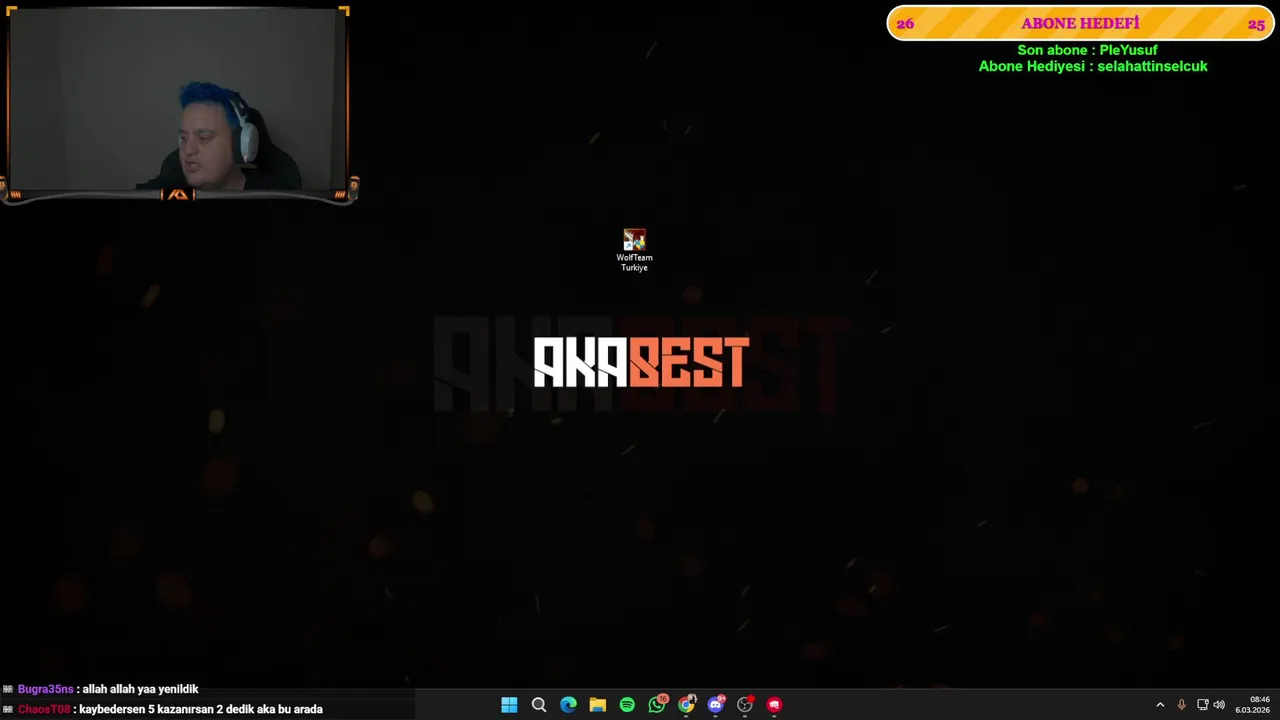Launch Microsoft Edge from taskbar

pos(568,705)
